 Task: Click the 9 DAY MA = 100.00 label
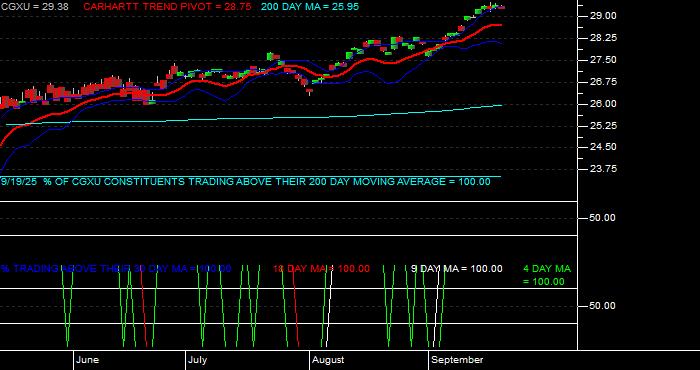[x=456, y=269]
